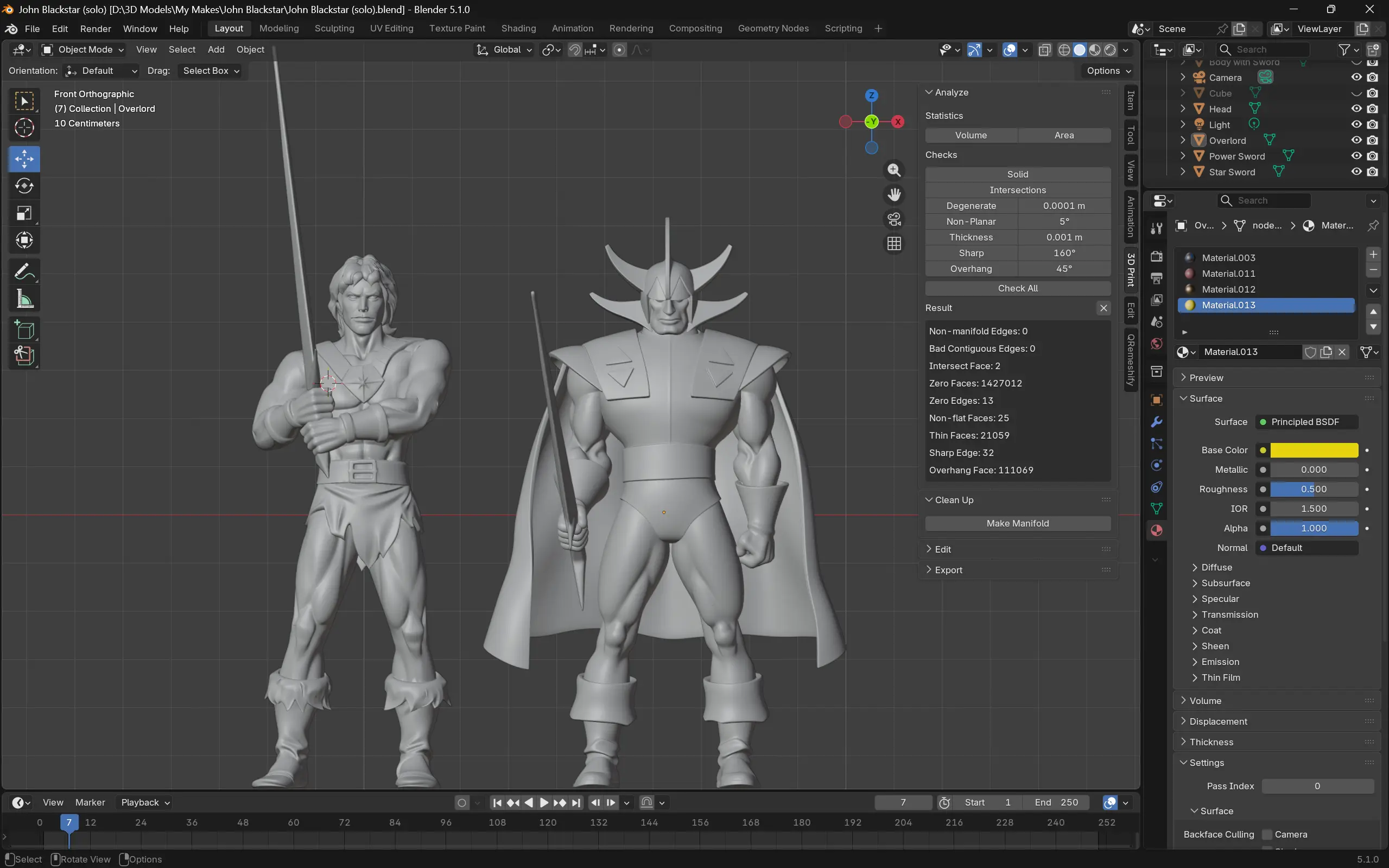1389x868 pixels.
Task: Open the 3D Print sidebar tab
Action: 1131,269
